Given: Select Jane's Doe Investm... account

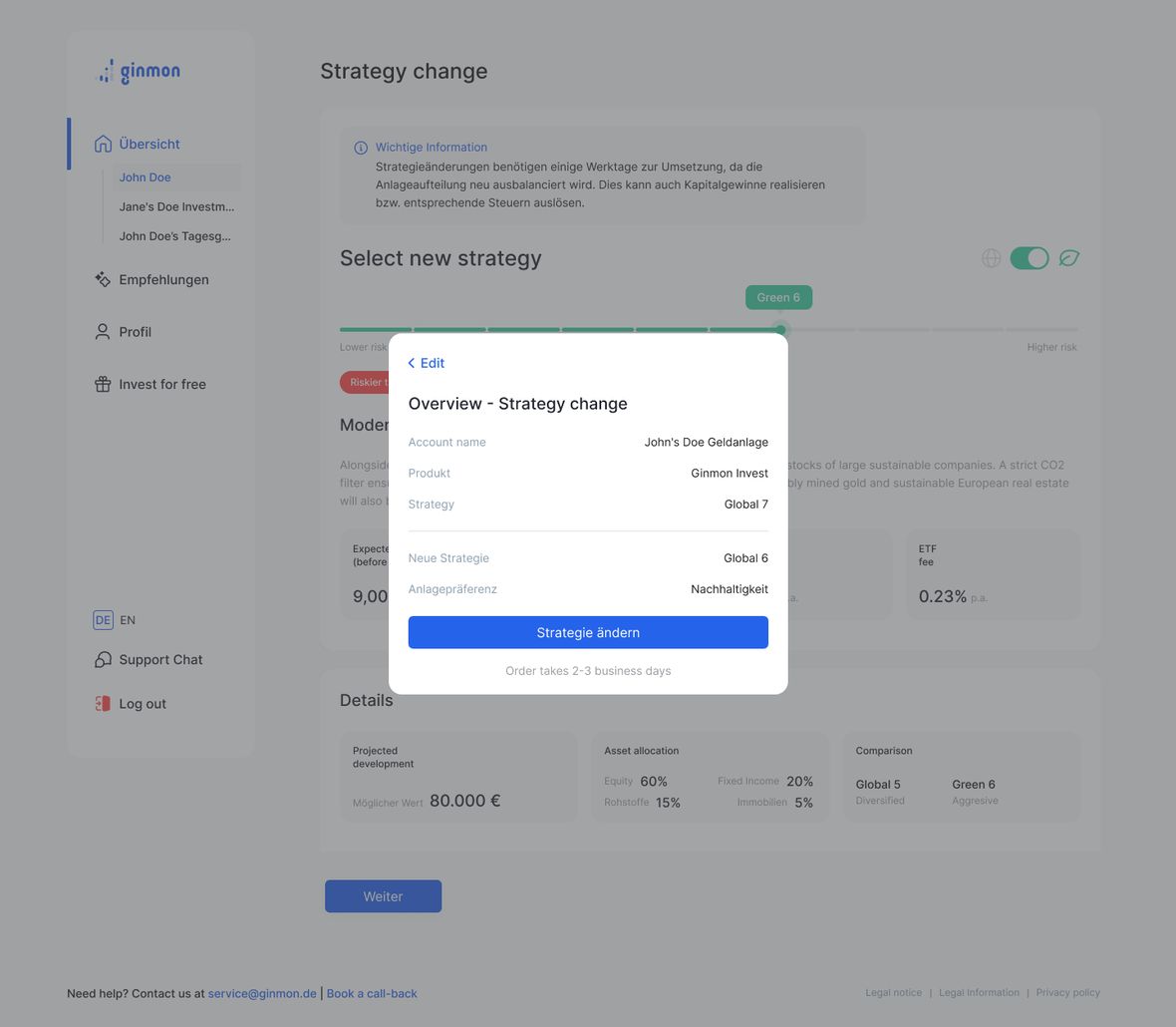Looking at the screenshot, I should (176, 206).
